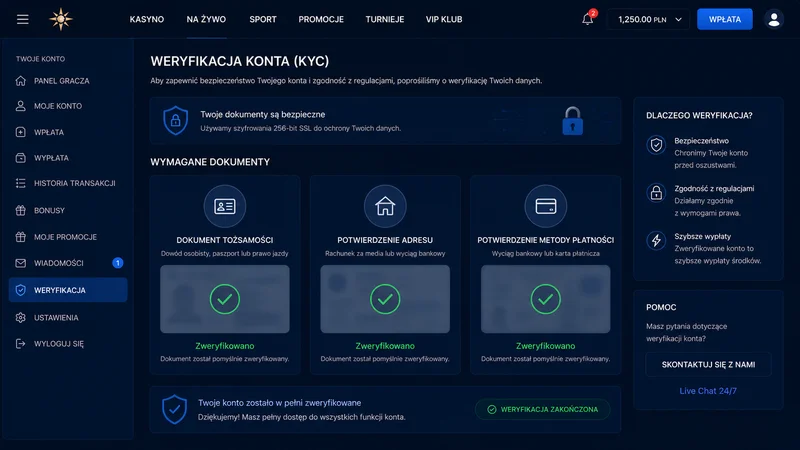This screenshot has height=450, width=800.
Task: Click the credit card icon for payment method
Action: [545, 206]
